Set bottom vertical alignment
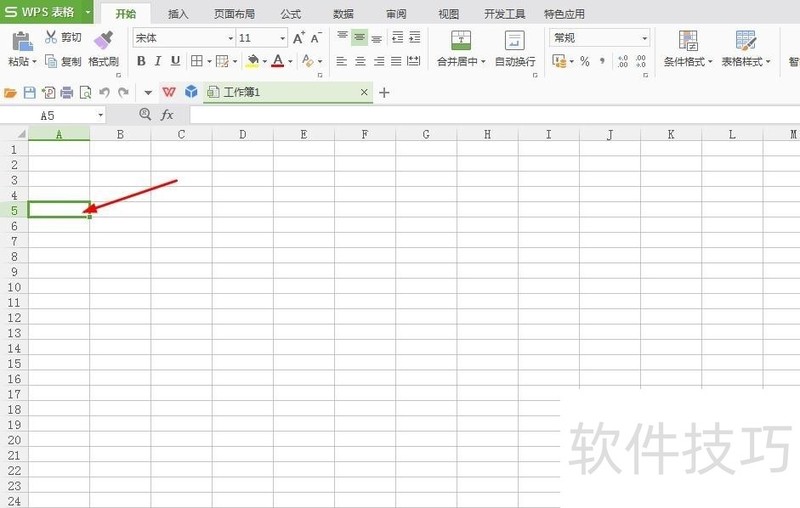800x508 pixels. (x=377, y=38)
